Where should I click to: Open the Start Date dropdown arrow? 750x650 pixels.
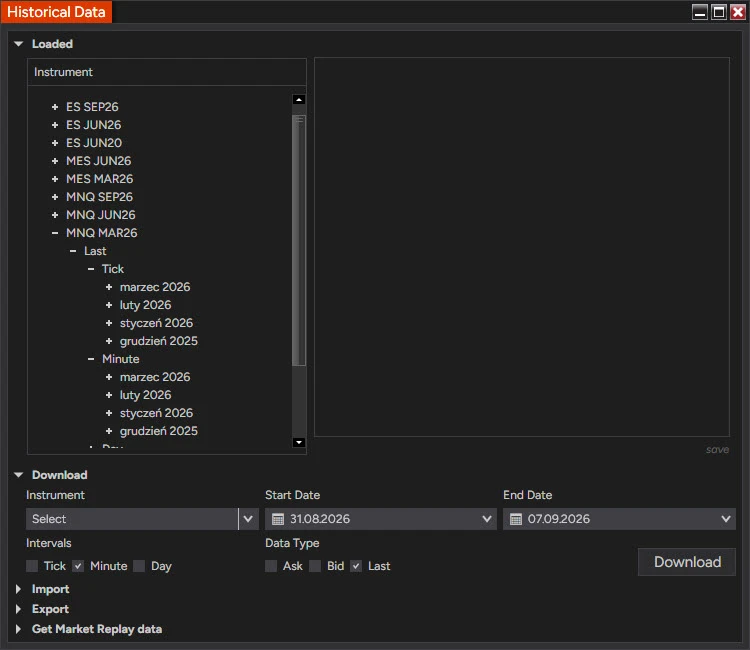click(487, 519)
